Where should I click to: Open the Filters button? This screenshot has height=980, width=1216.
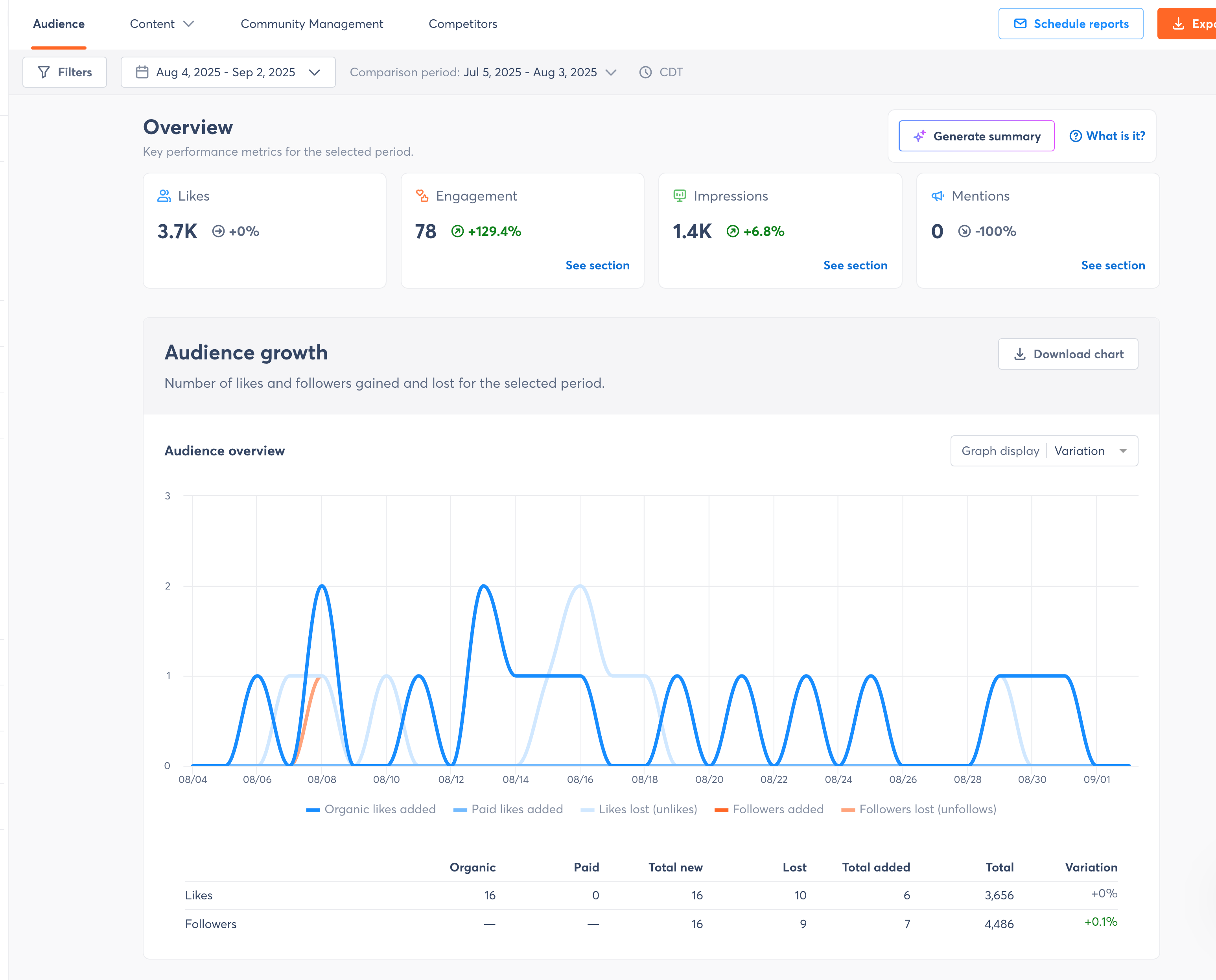pyautogui.click(x=64, y=72)
